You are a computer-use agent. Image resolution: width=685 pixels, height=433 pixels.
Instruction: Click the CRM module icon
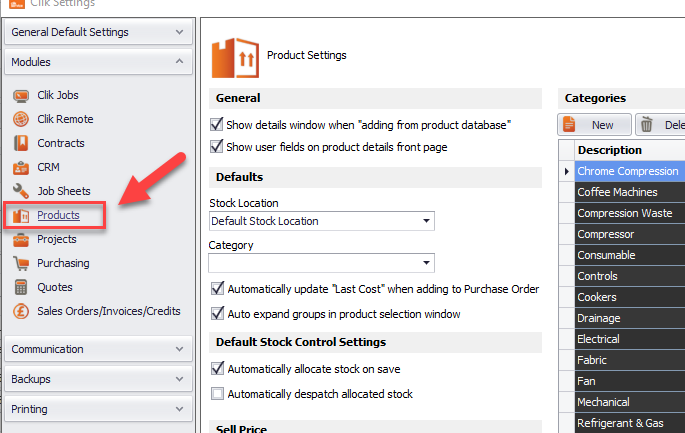click(x=21, y=167)
